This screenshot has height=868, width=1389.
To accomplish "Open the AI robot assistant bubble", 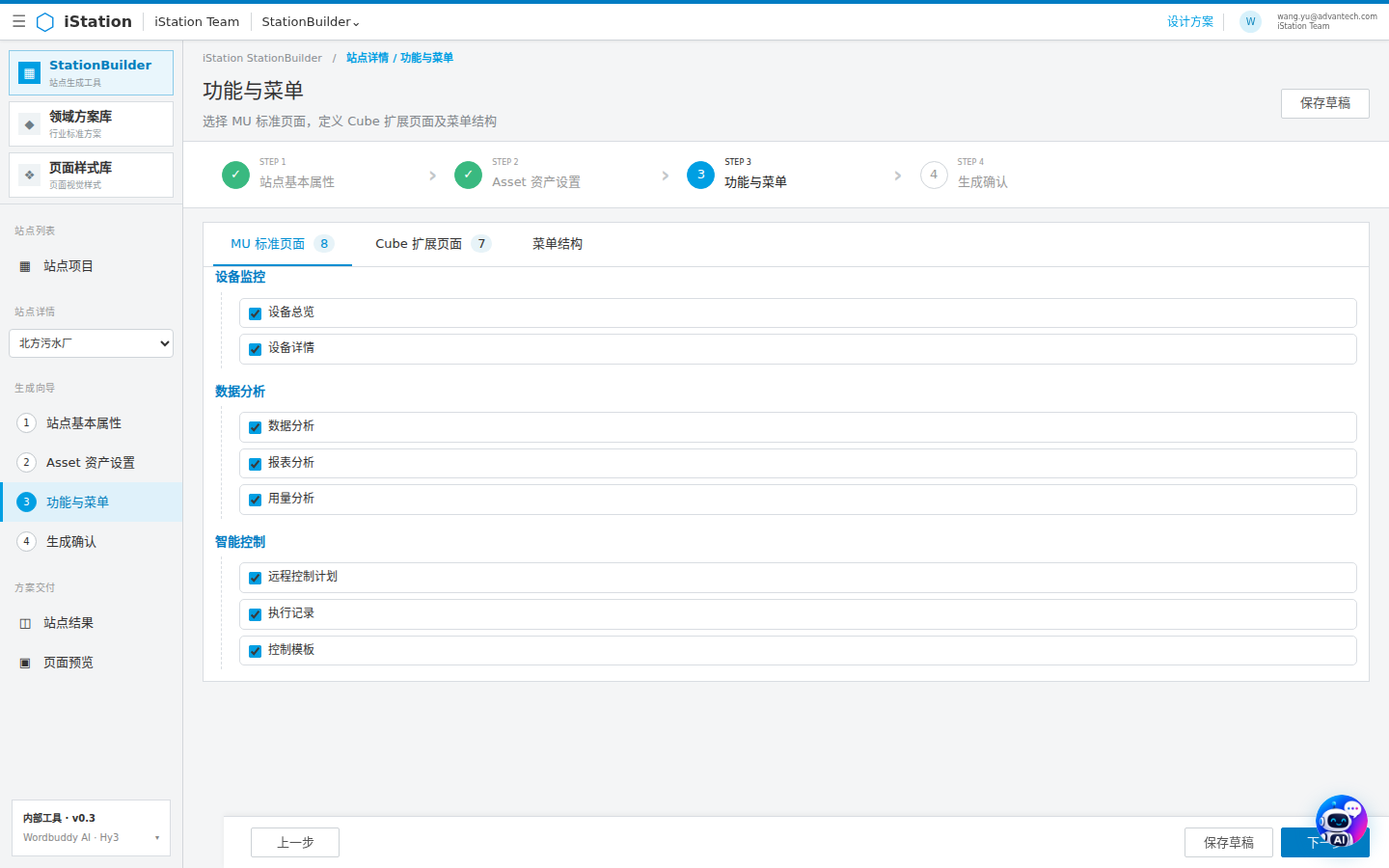I will (1341, 822).
